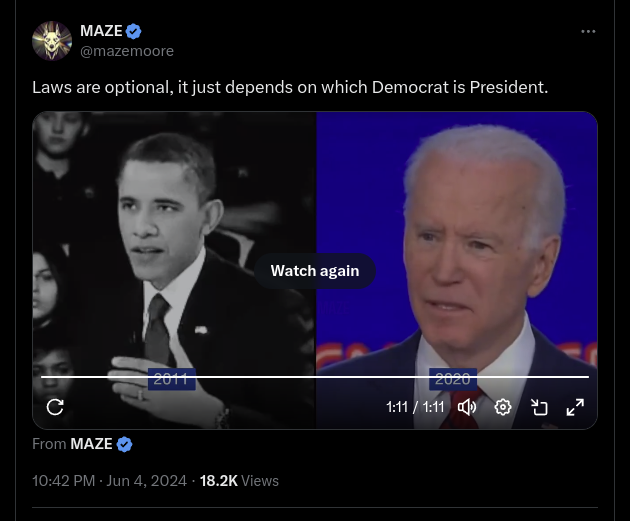Click the blue verified badge beside MAZE header
The height and width of the screenshot is (521, 630).
click(x=133, y=31)
